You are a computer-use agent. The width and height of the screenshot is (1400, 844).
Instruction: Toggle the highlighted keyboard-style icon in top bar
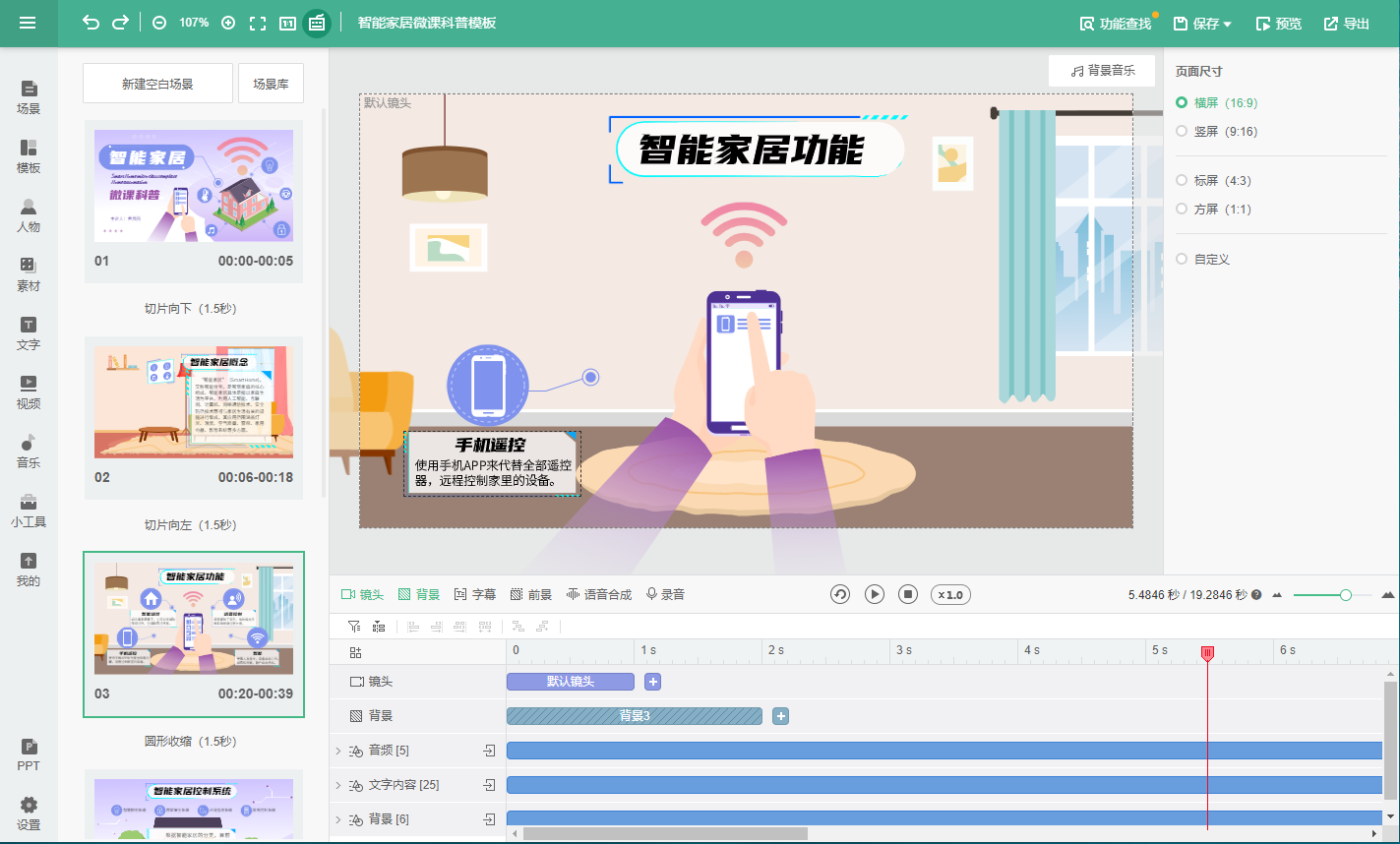tap(317, 23)
